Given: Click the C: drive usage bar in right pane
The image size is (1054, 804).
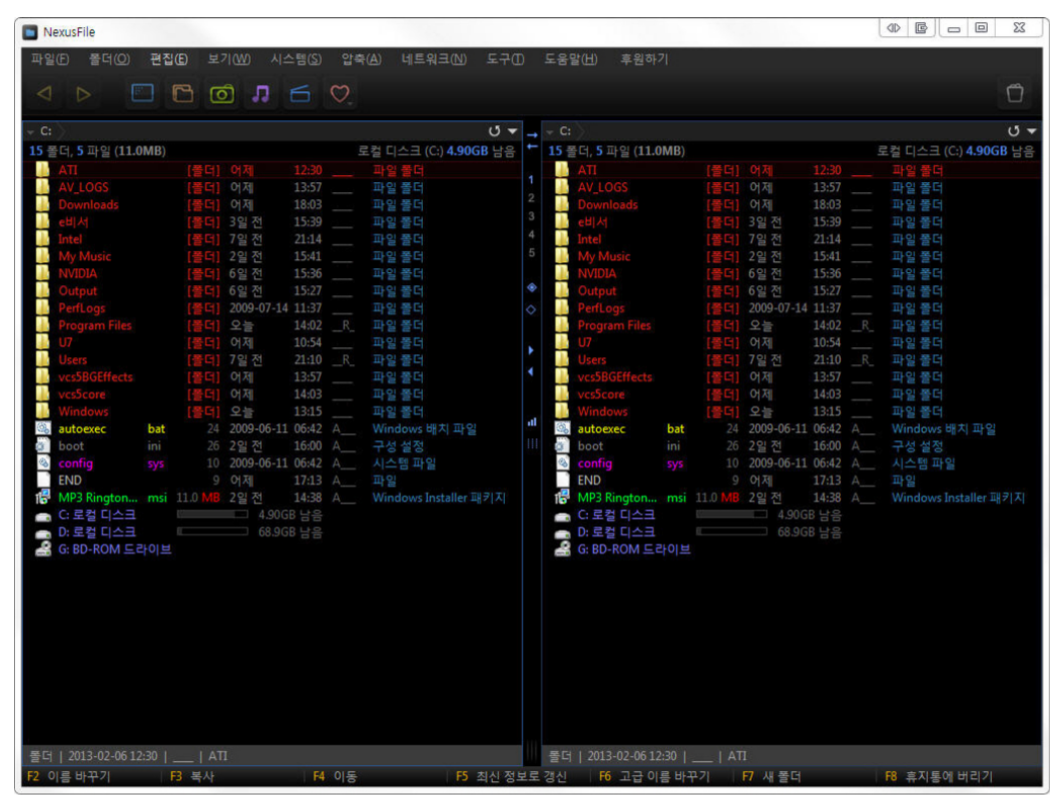Looking at the screenshot, I should point(731,514).
